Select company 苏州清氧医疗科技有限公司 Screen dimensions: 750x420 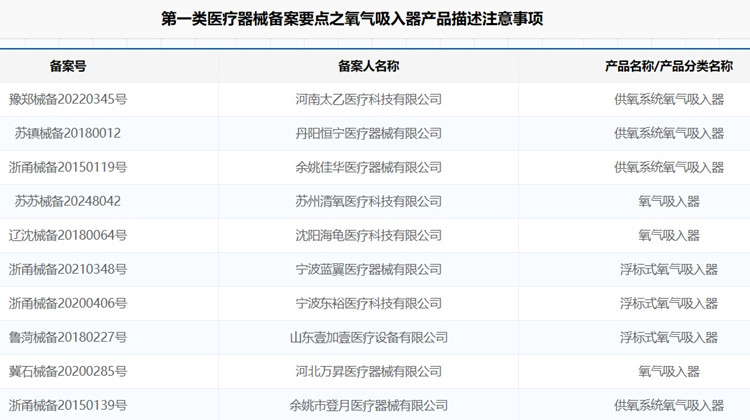click(x=368, y=202)
